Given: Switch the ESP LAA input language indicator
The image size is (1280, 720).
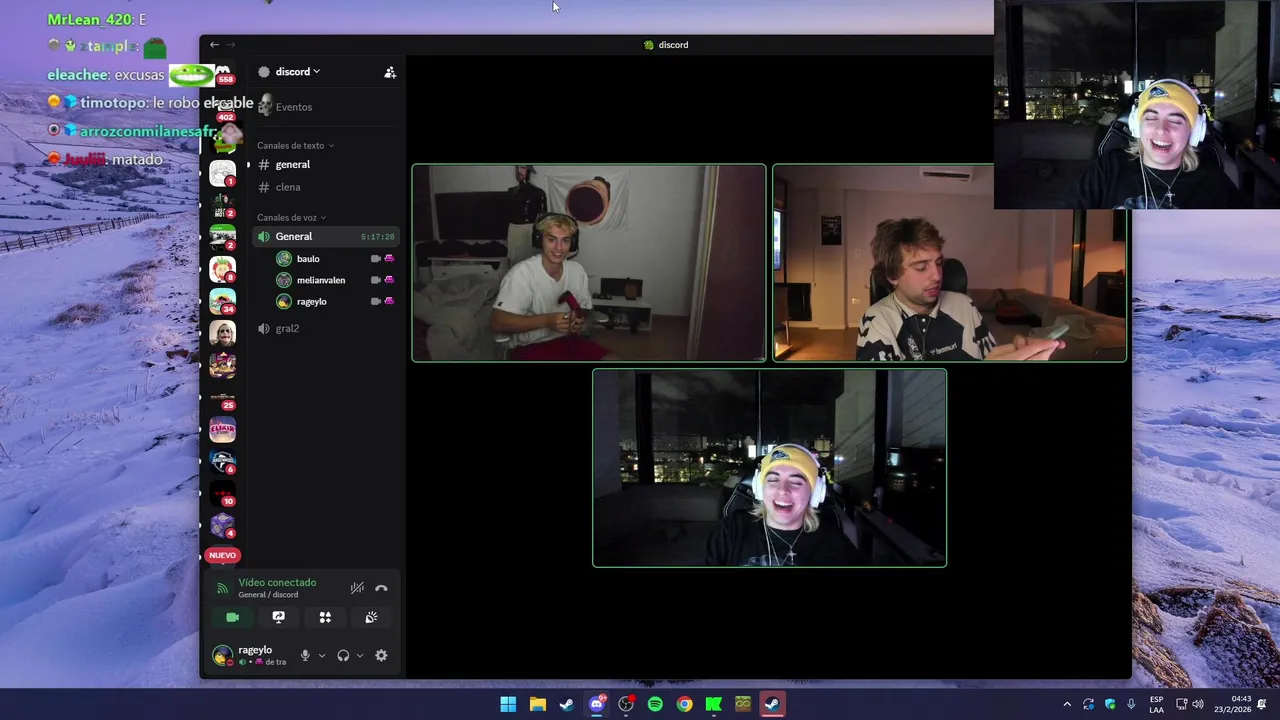Looking at the screenshot, I should tap(1156, 704).
